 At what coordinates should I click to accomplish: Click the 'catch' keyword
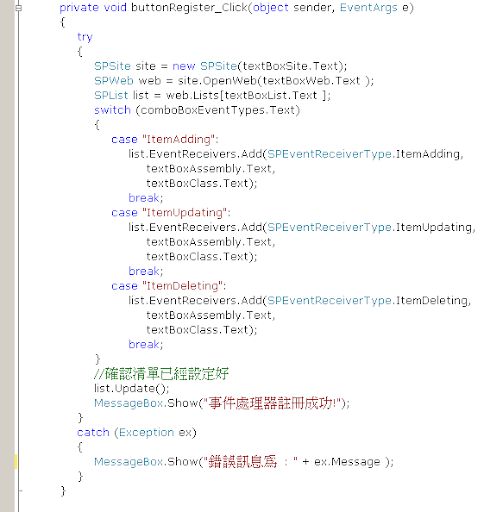93,432
